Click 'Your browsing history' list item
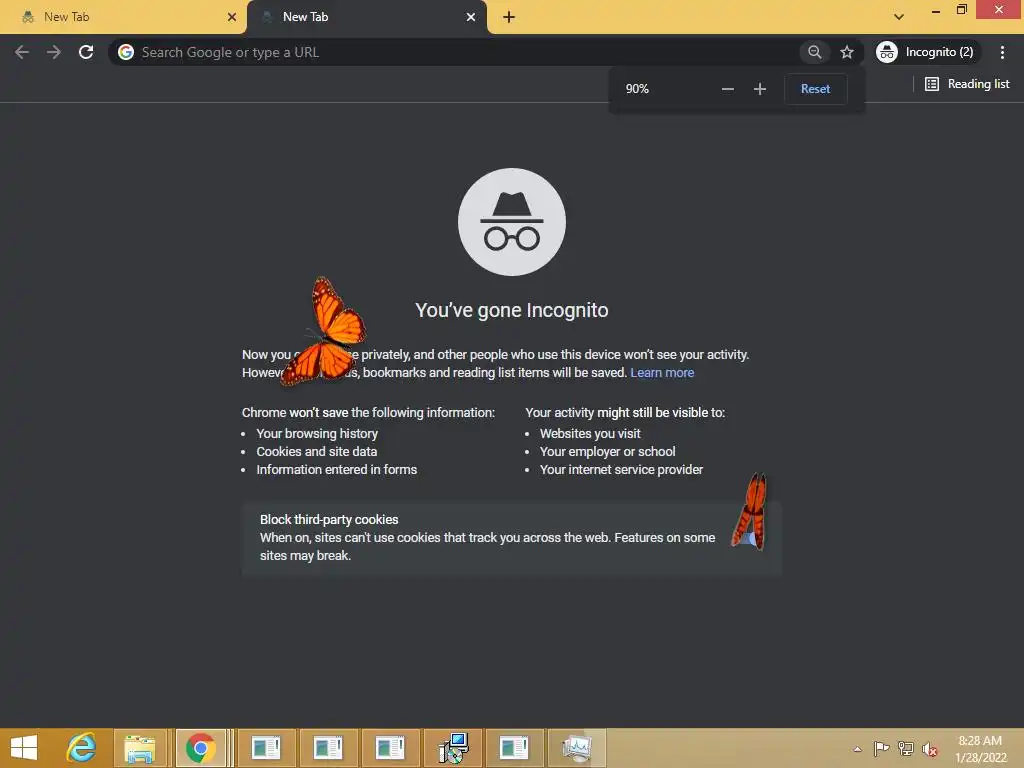Image resolution: width=1024 pixels, height=768 pixels. pos(317,434)
